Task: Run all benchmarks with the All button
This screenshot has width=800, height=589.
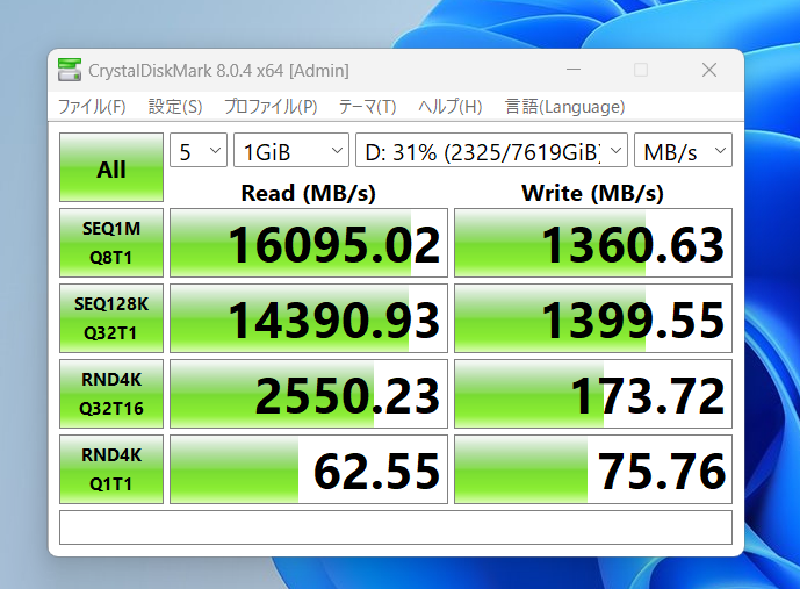Action: pyautogui.click(x=111, y=169)
